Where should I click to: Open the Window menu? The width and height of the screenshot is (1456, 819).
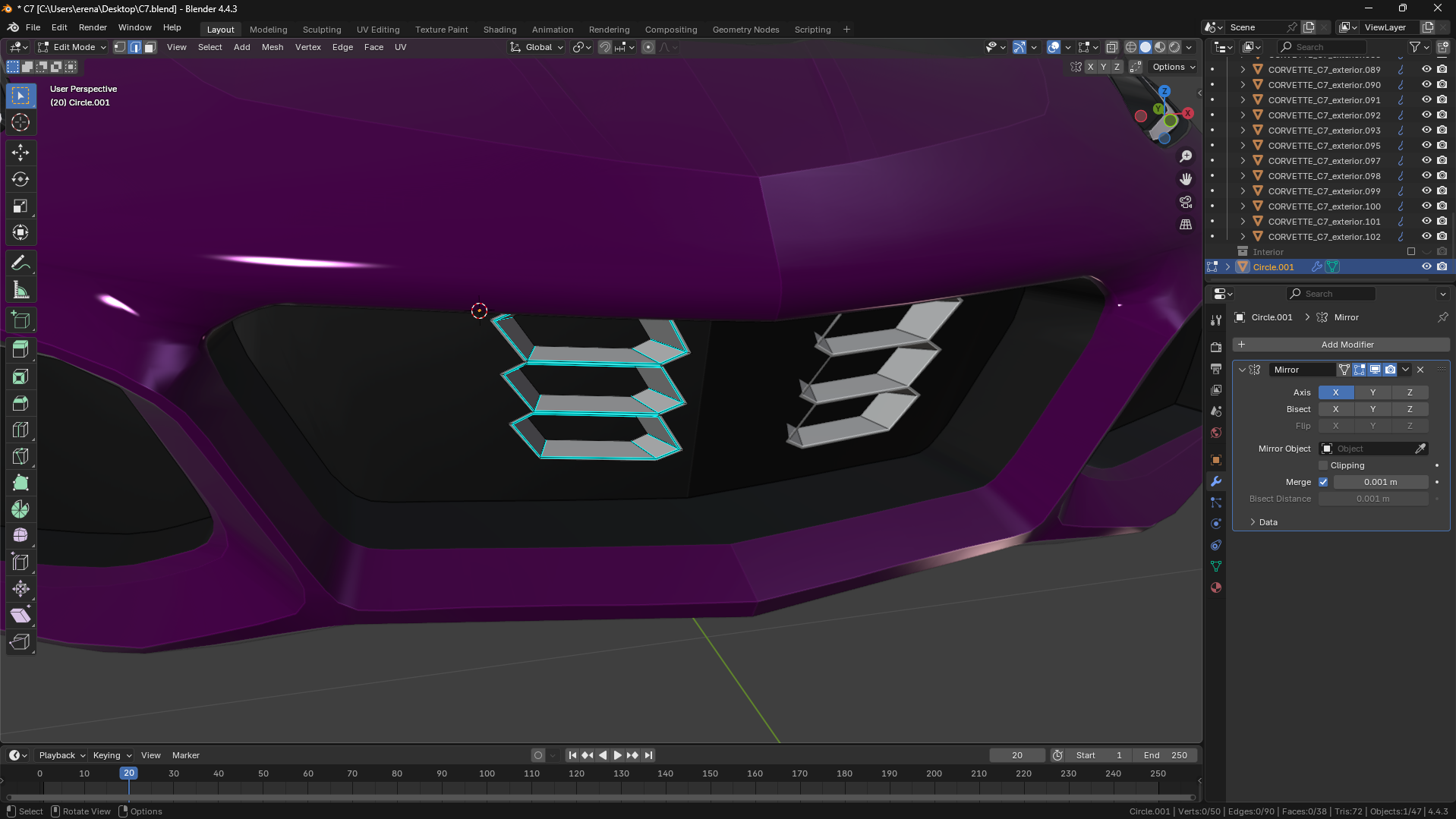pos(134,27)
